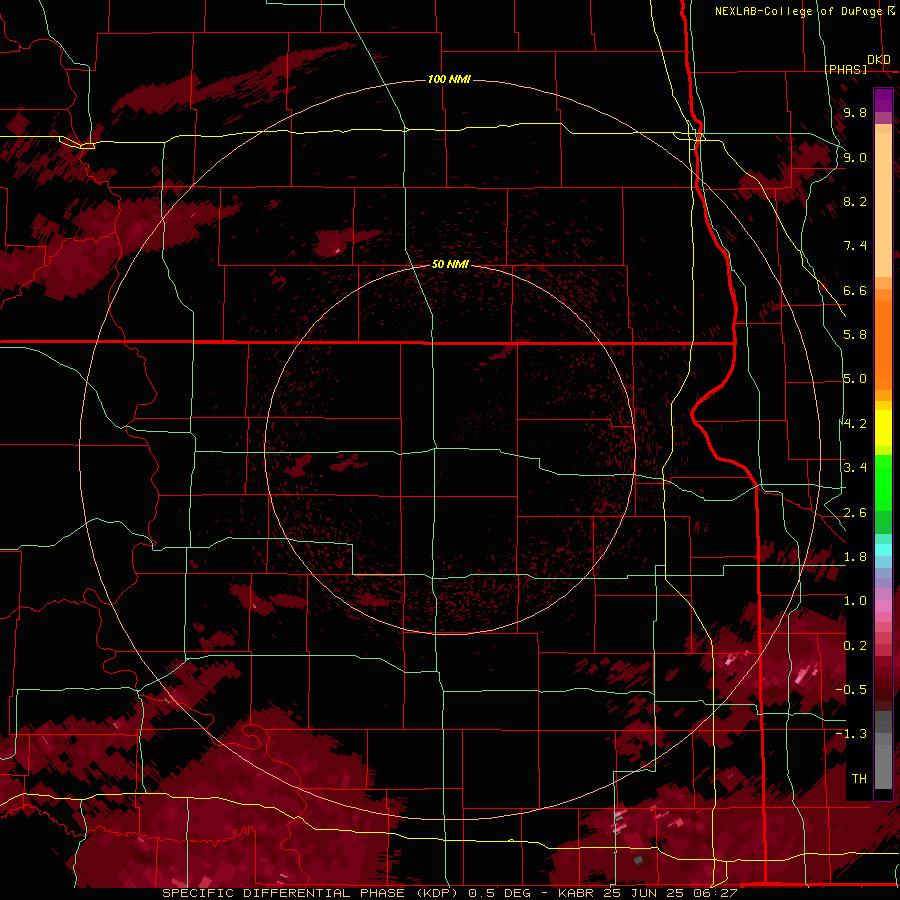Screen dimensions: 900x900
Task: Select the 7.4 legend value
Action: (x=855, y=246)
